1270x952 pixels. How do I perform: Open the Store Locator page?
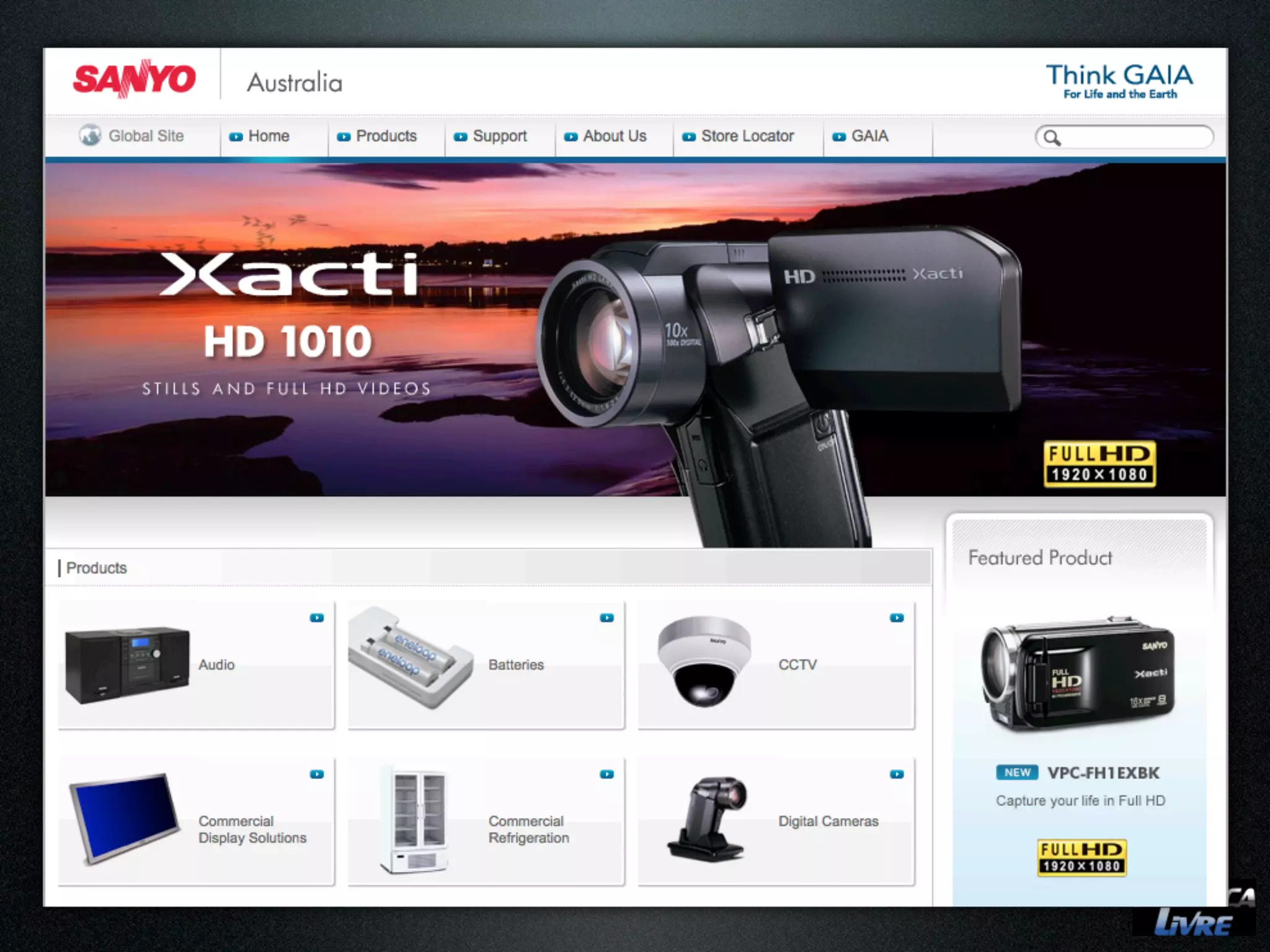[747, 136]
